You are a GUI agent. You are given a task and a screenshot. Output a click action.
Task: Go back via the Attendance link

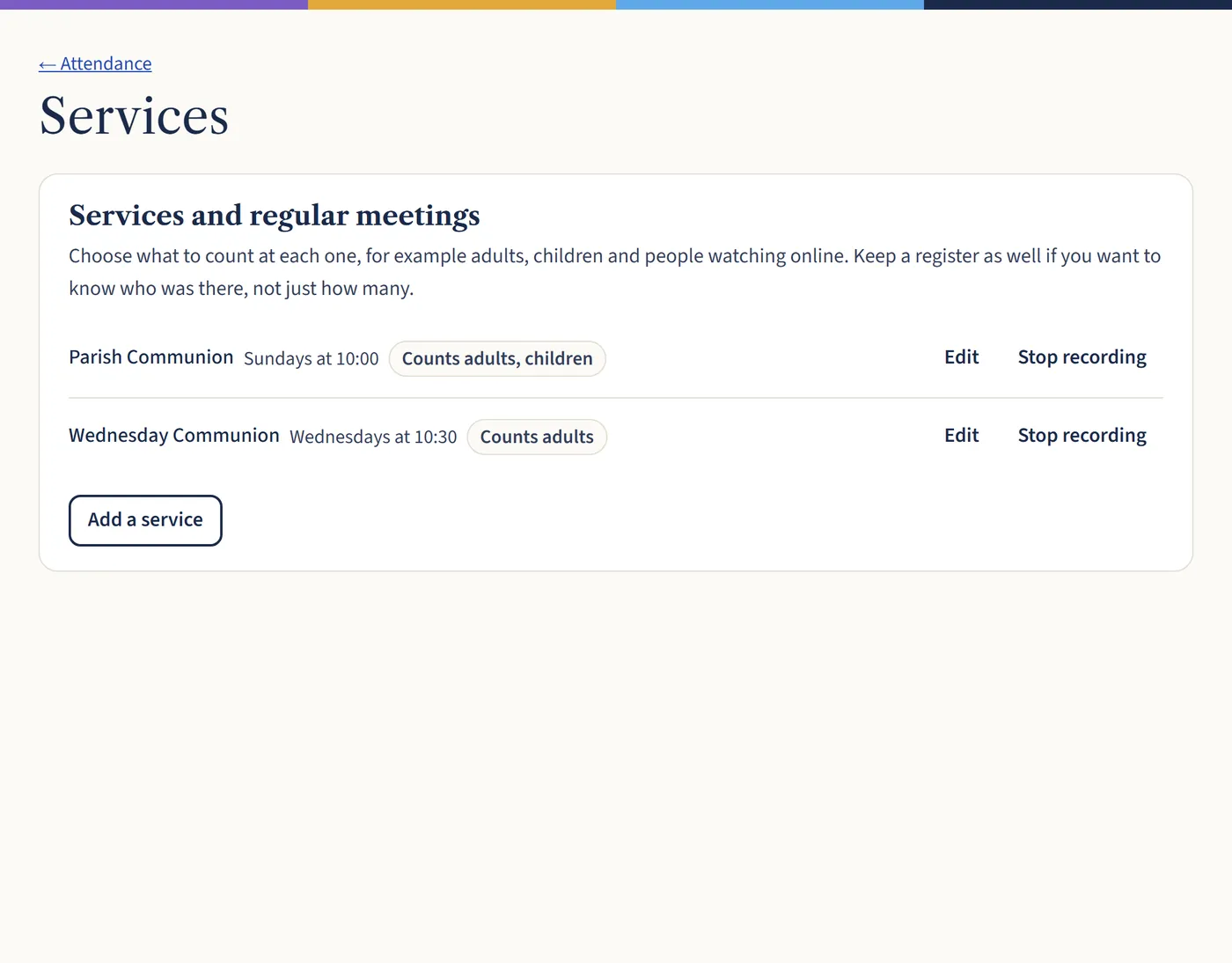tap(95, 63)
